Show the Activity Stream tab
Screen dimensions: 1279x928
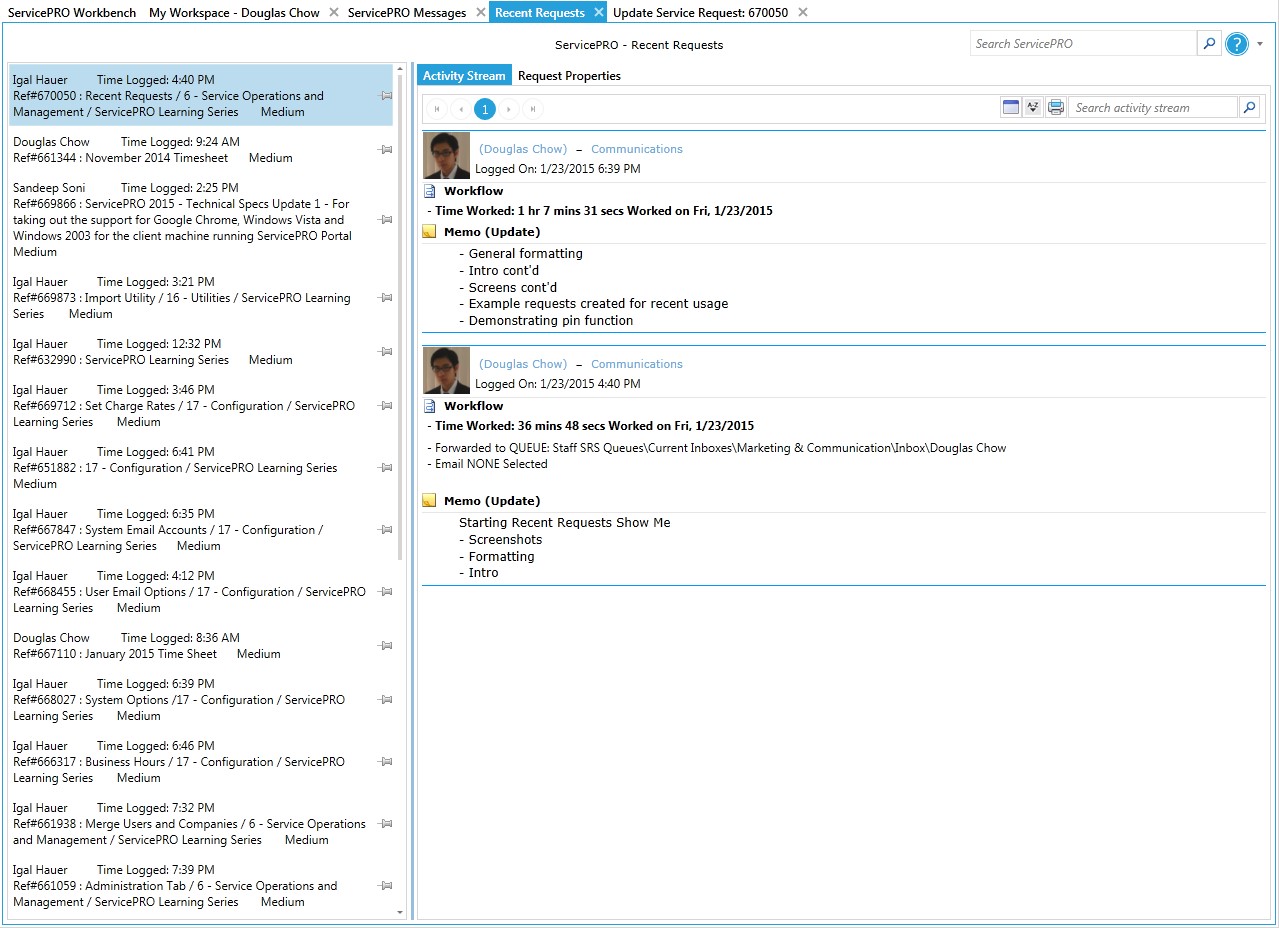pos(464,76)
